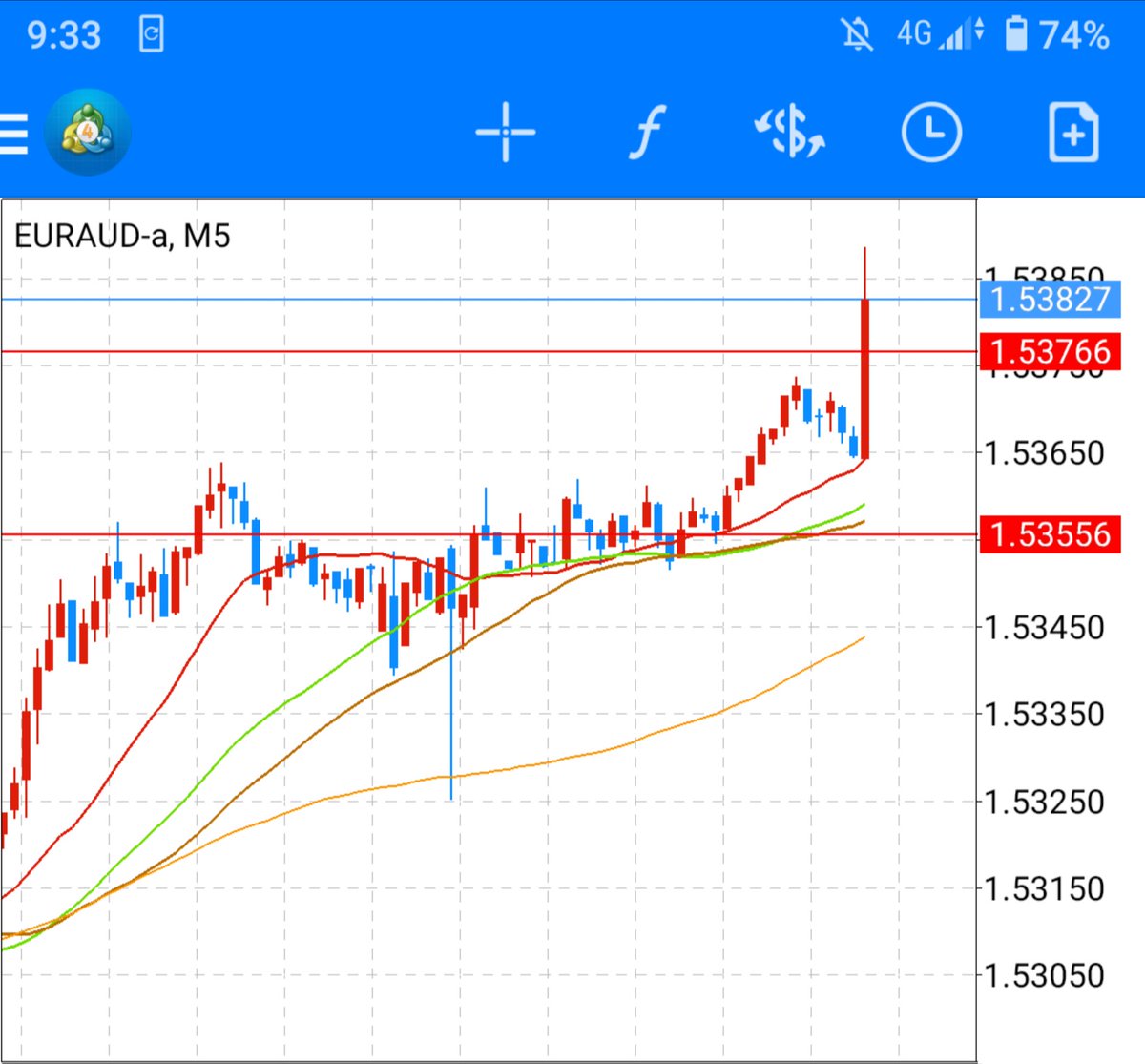Tap the MetaTrader 4 app logo
The image size is (1145, 1064).
click(88, 132)
